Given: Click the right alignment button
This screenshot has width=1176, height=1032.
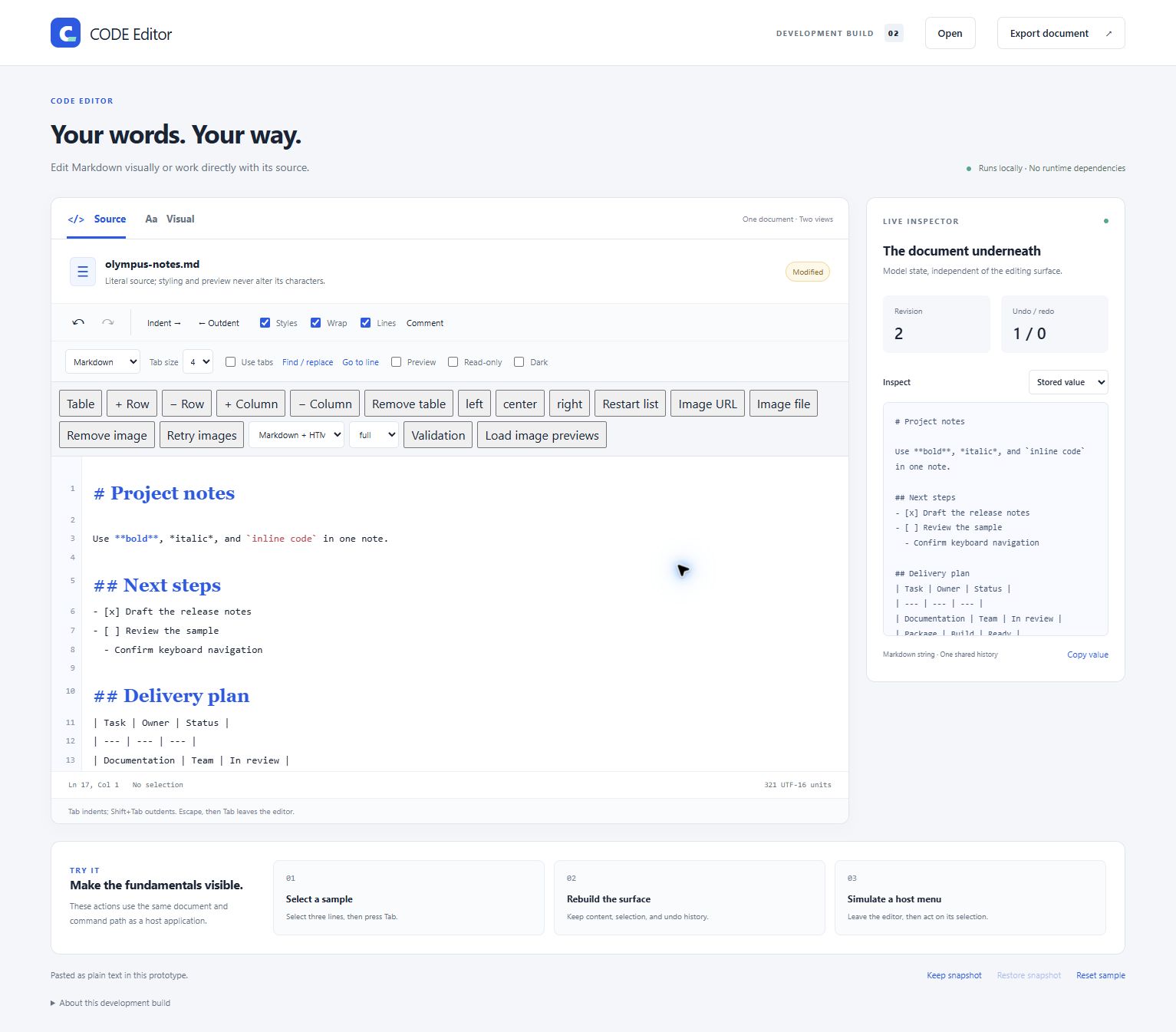Looking at the screenshot, I should point(570,404).
